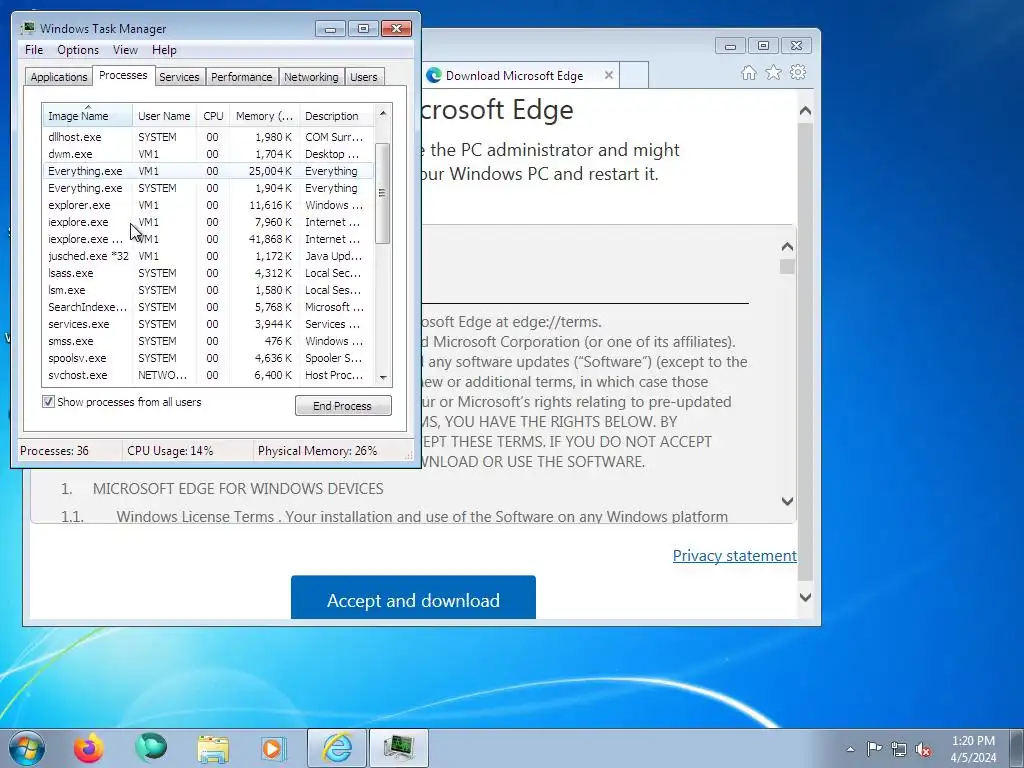This screenshot has height=768, width=1024.
Task: Sort processes by User Name column
Action: [x=165, y=116]
